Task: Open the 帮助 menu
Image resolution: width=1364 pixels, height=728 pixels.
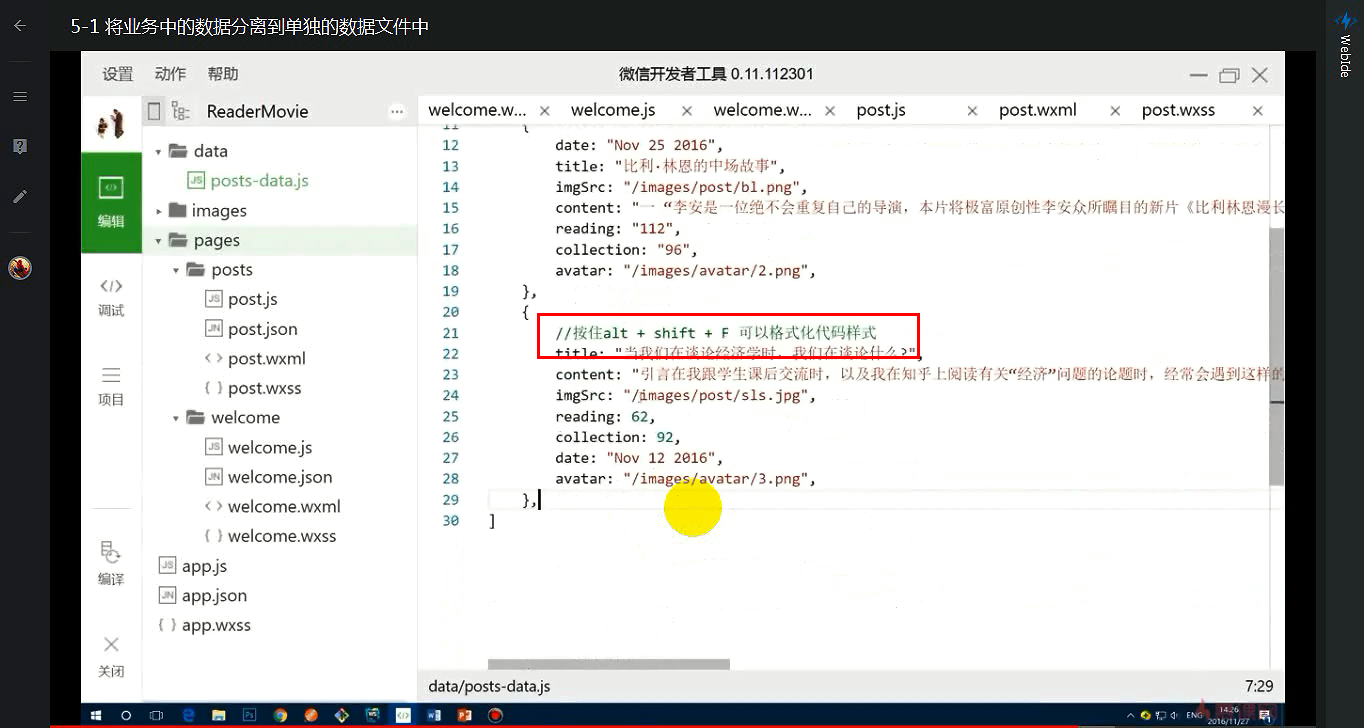Action: pos(223,74)
